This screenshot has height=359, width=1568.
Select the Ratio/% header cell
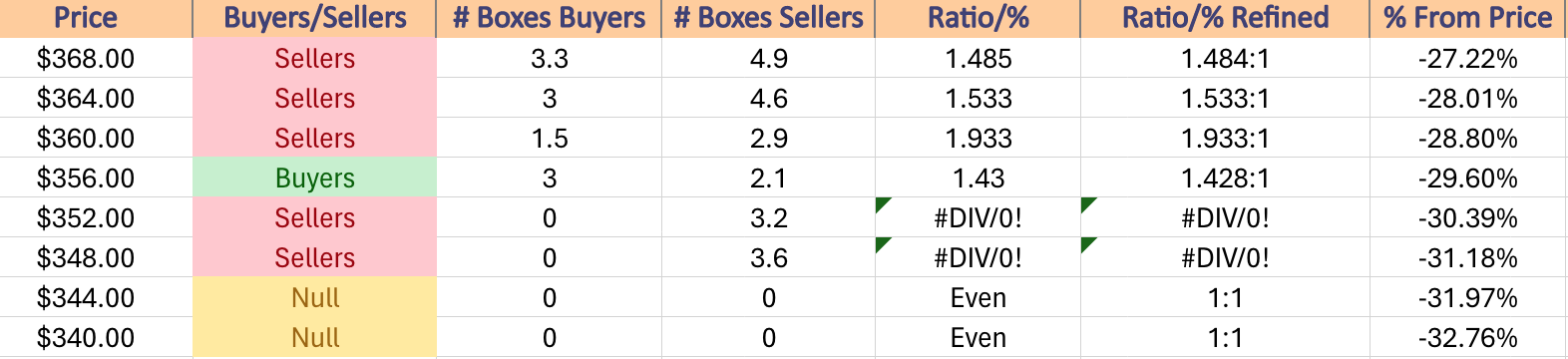click(978, 18)
